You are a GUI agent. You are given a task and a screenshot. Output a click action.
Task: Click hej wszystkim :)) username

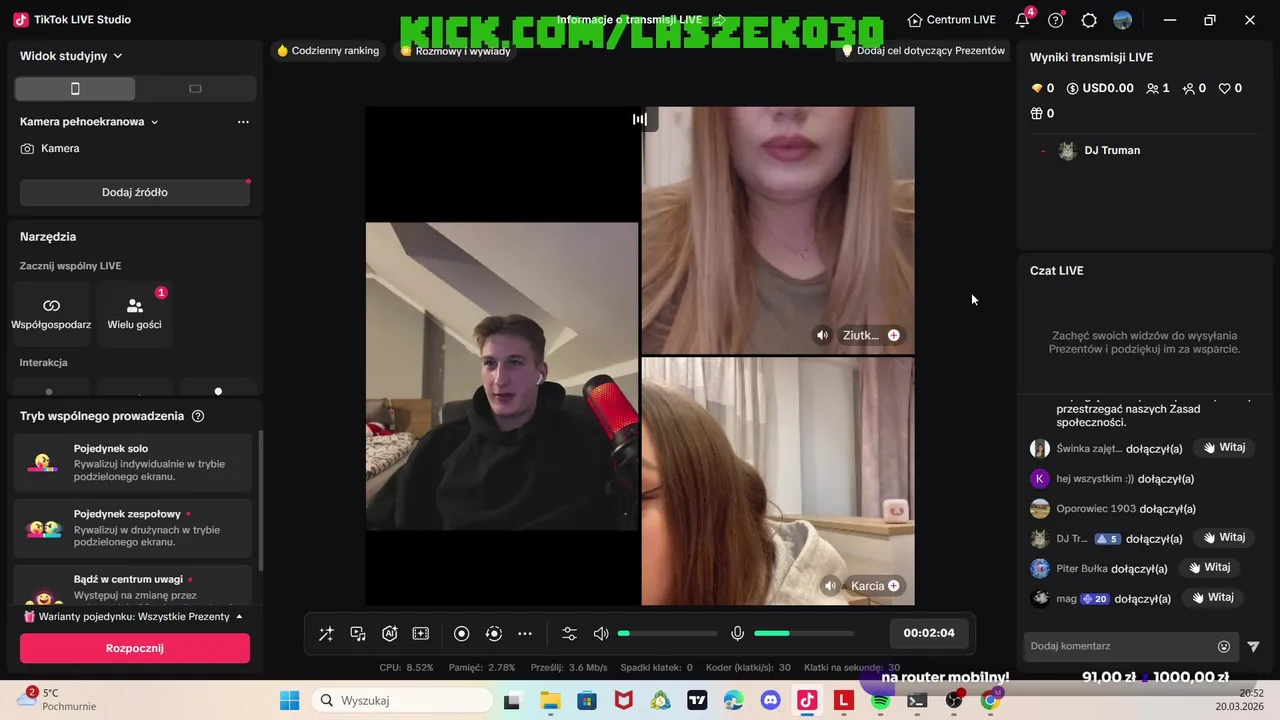point(1095,479)
